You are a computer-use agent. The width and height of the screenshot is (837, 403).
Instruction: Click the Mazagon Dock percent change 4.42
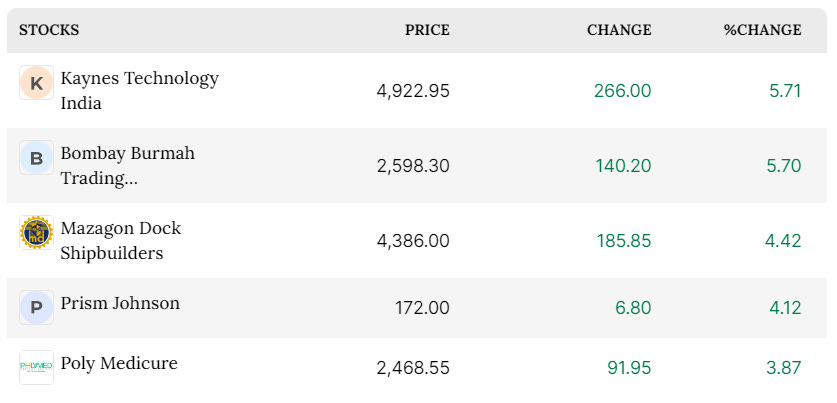click(x=783, y=241)
